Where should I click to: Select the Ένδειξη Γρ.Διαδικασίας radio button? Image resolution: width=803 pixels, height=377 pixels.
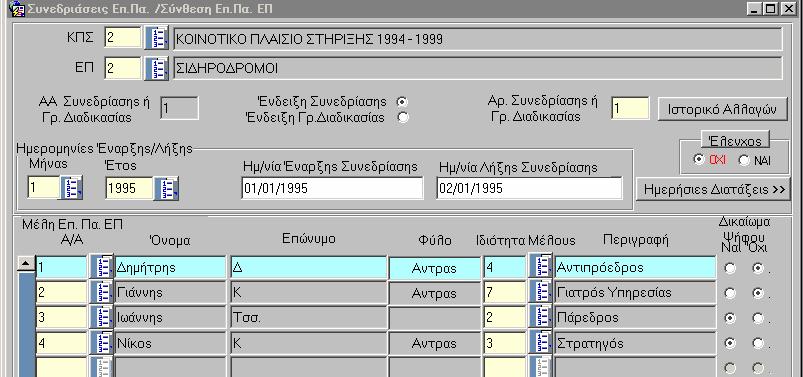[x=403, y=118]
